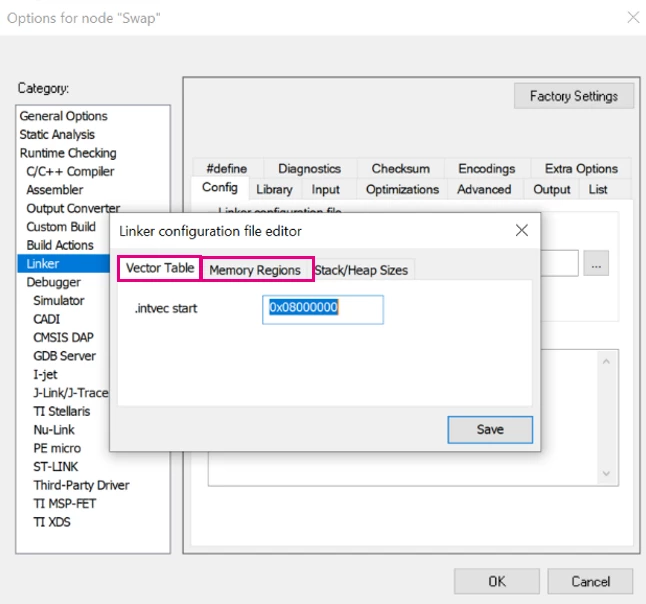Open the Encodings tab
The image size is (646, 604).
point(487,169)
